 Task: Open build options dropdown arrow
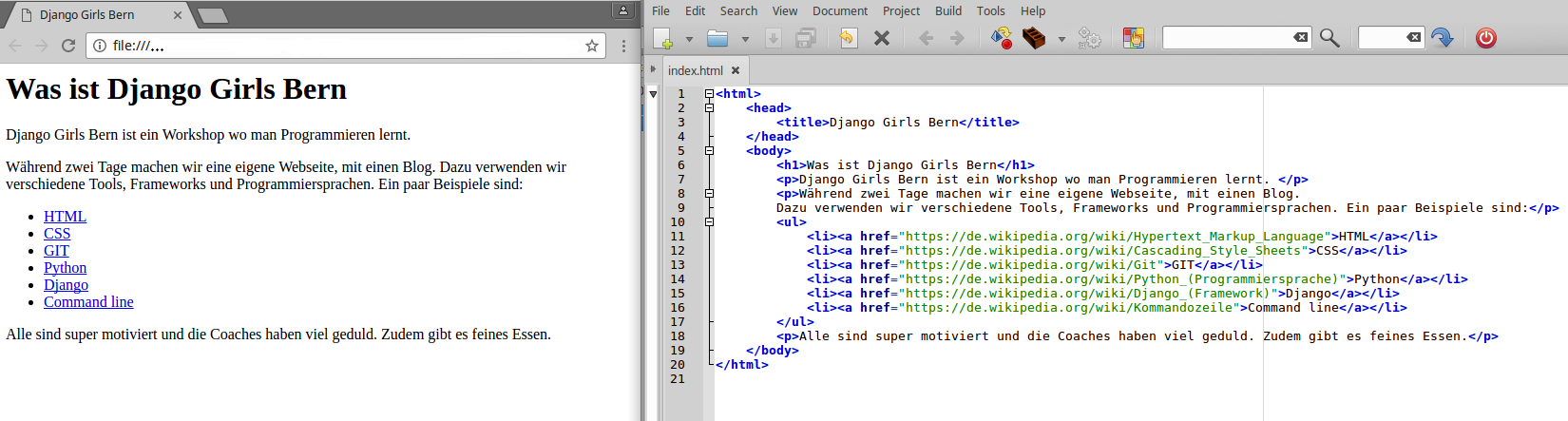pos(1061,39)
